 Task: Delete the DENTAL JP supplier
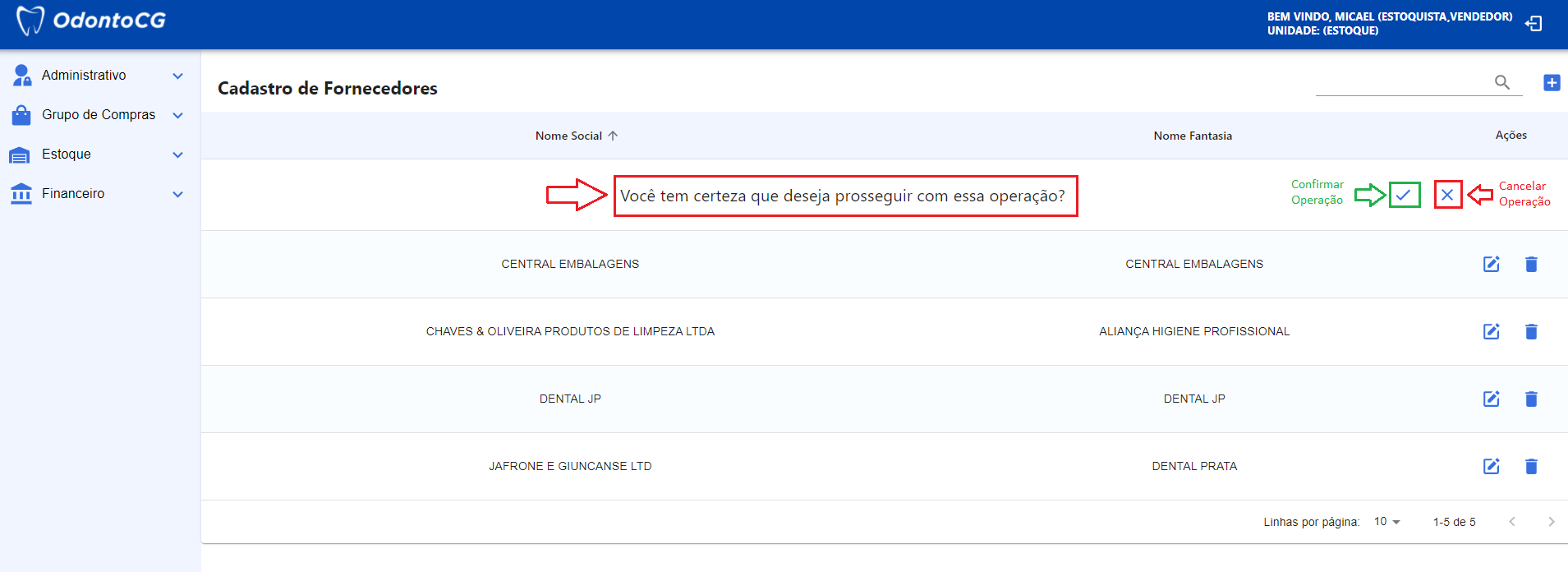(1530, 399)
